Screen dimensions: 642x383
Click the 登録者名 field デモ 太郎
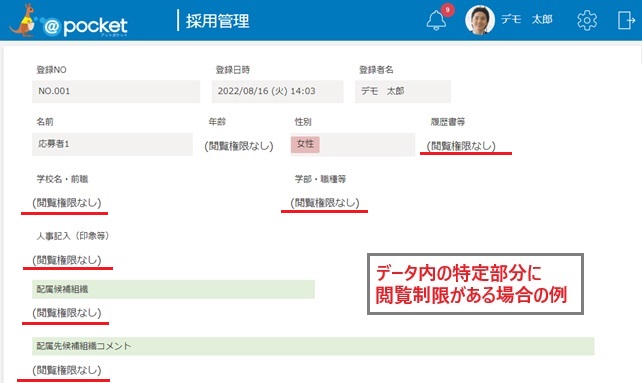[x=403, y=91]
